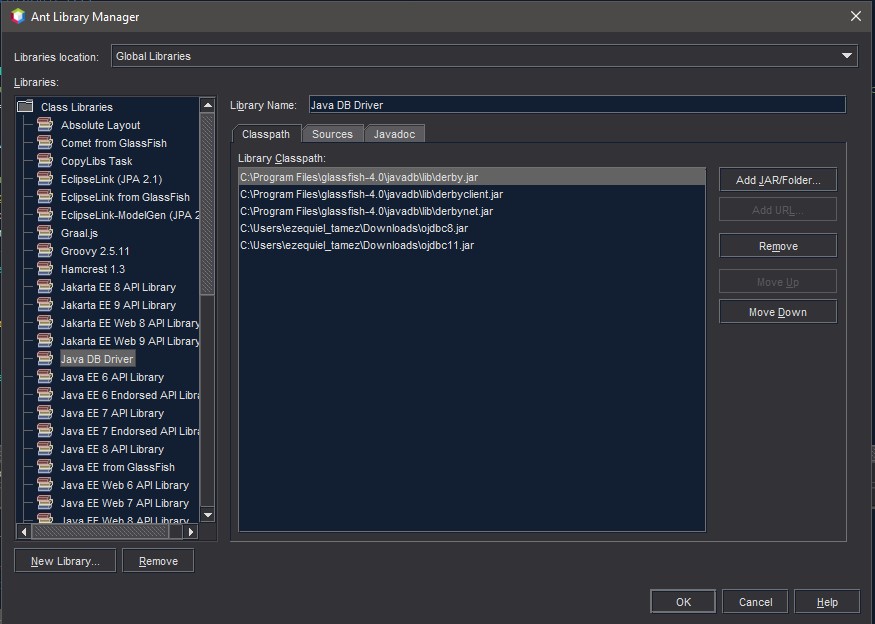Select Absolute Layout in the library tree
The width and height of the screenshot is (875, 624).
point(100,125)
